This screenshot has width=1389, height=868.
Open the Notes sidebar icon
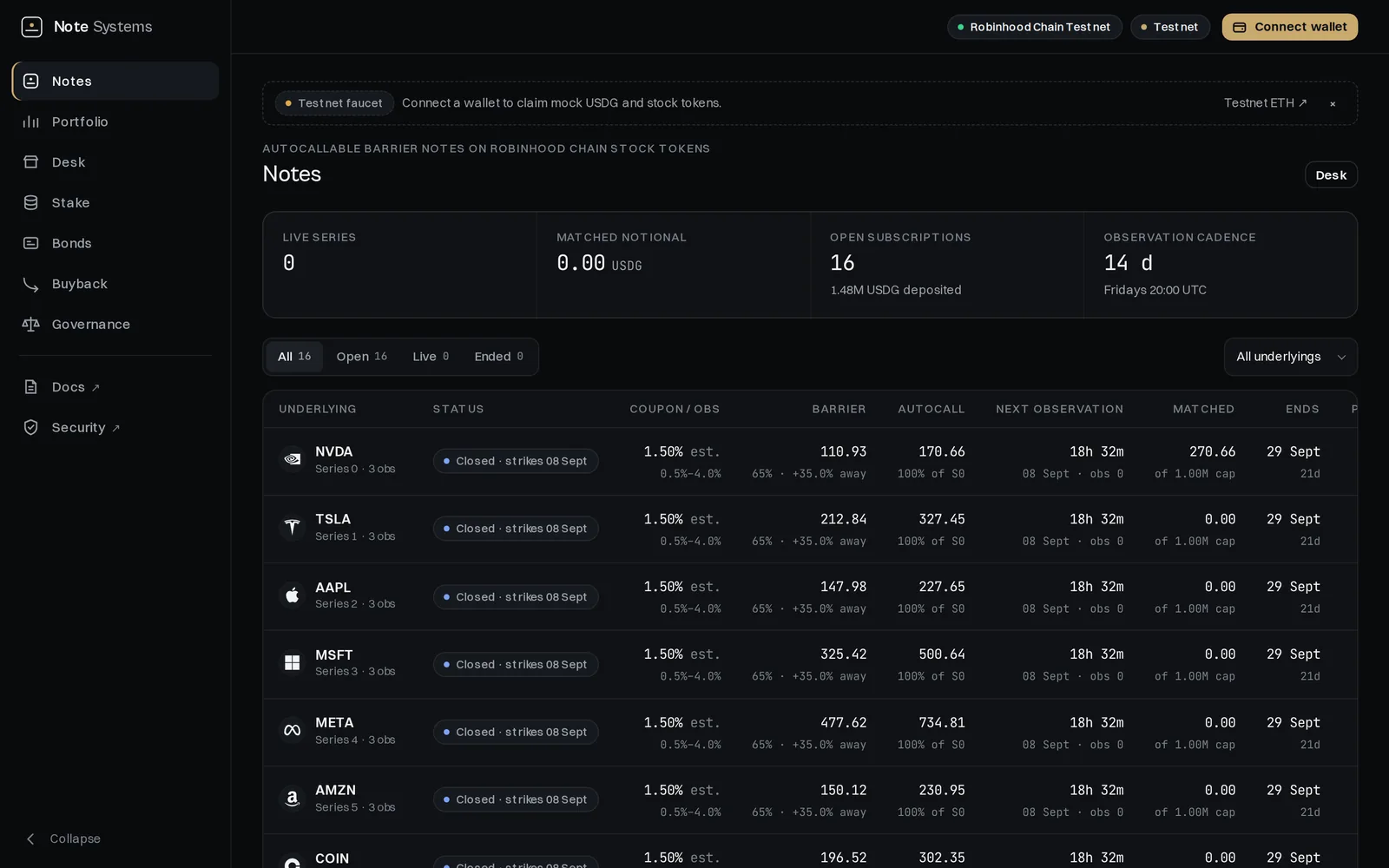tap(31, 81)
